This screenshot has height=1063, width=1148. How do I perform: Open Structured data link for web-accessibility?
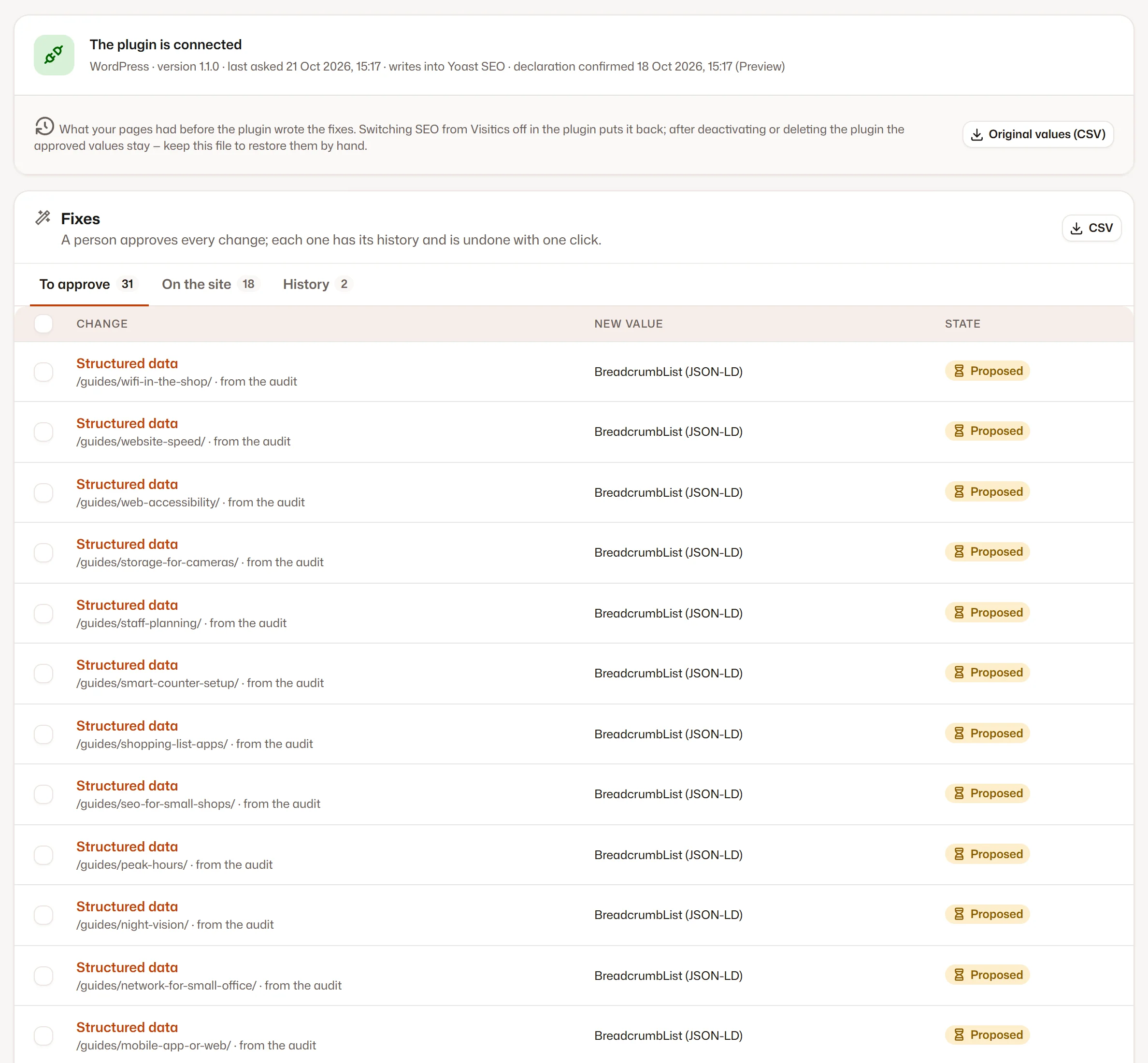tap(127, 484)
